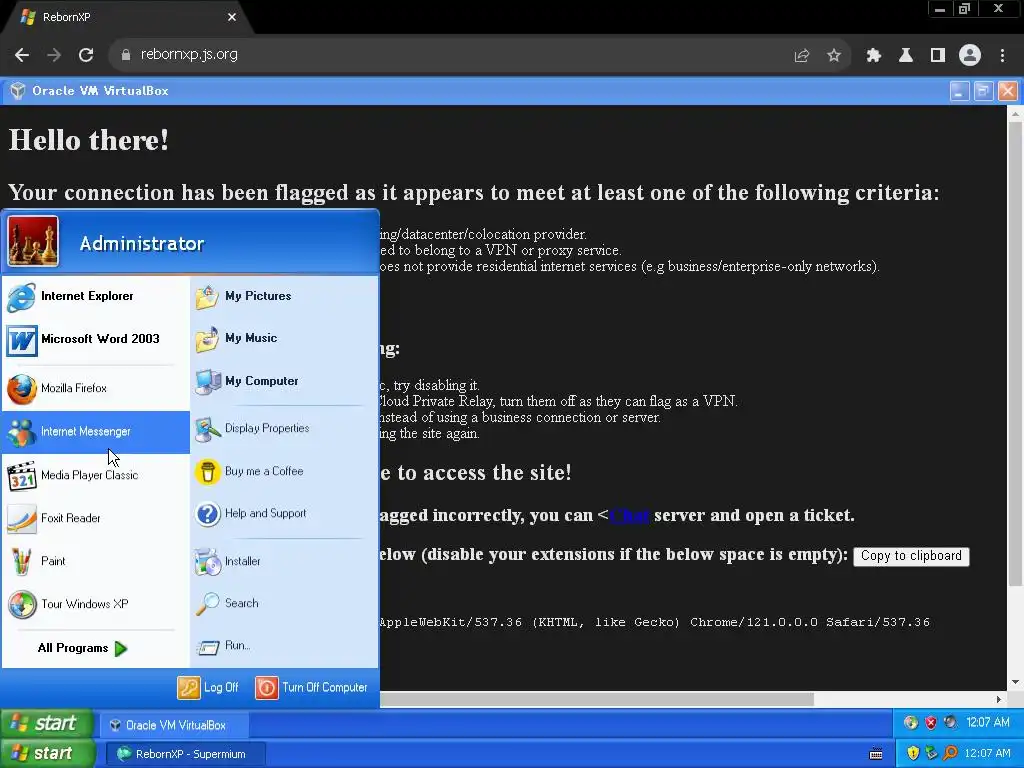Viewport: 1024px width, 768px height.
Task: Open Chrome labs flask icon
Action: point(906,56)
